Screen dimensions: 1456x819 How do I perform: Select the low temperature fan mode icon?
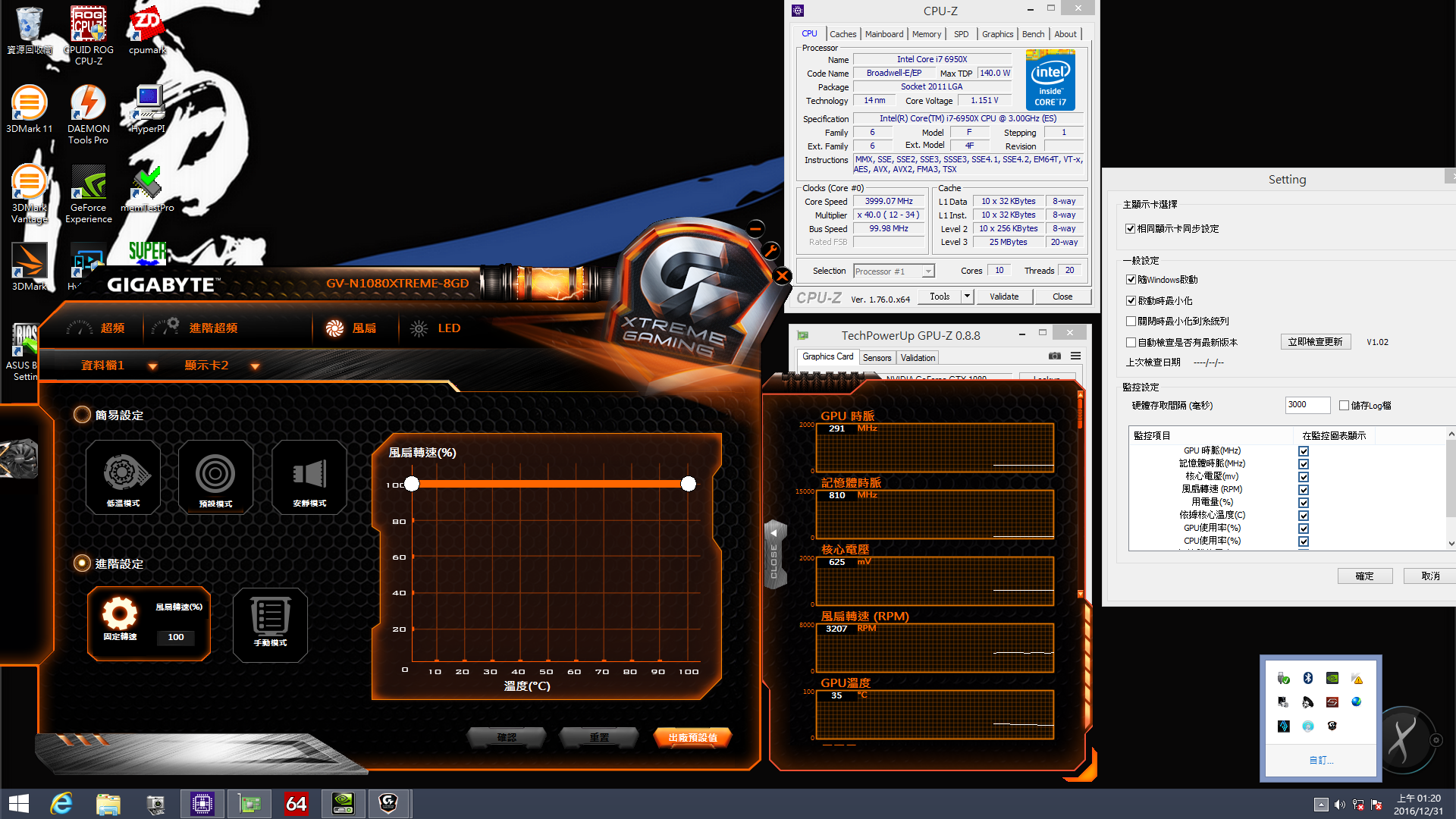(123, 477)
